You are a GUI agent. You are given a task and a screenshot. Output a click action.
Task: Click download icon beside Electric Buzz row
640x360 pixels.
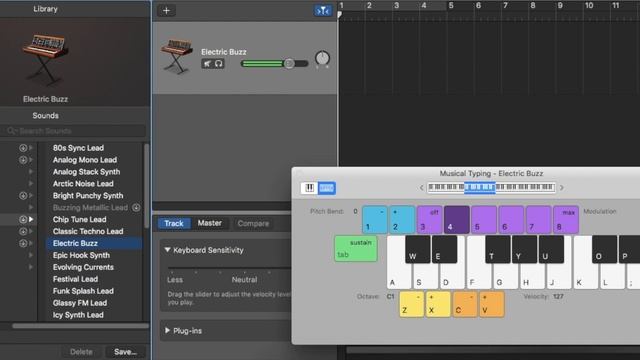23,243
